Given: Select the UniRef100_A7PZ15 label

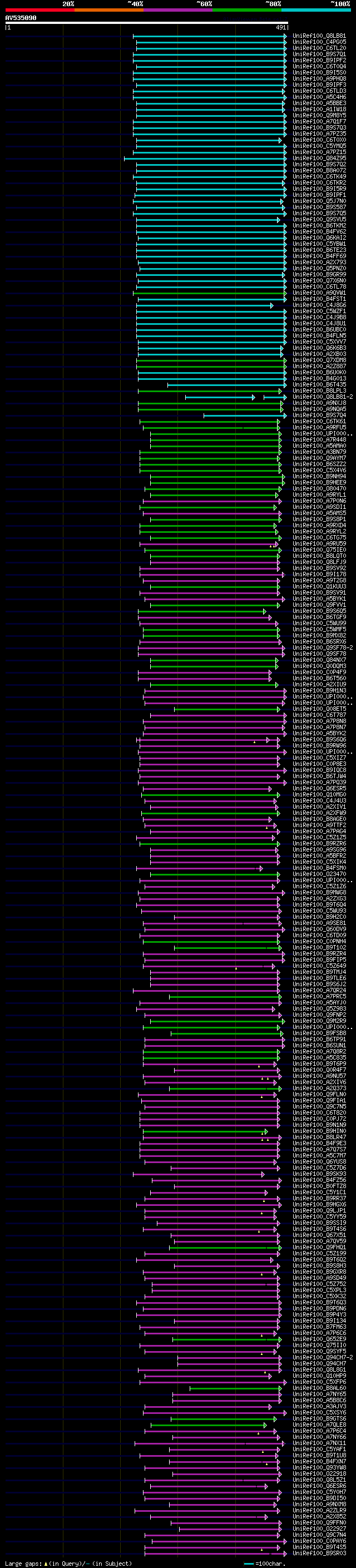Looking at the screenshot, I should point(319,152).
